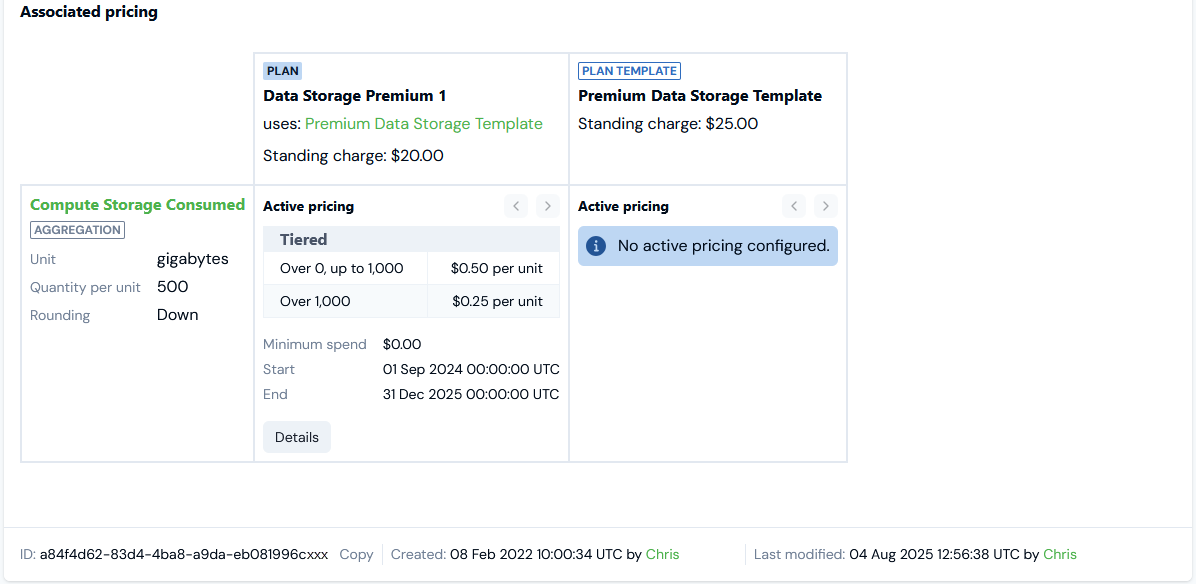Image resolution: width=1196 pixels, height=584 pixels.
Task: Click Chris next to the Created date
Action: 662,554
